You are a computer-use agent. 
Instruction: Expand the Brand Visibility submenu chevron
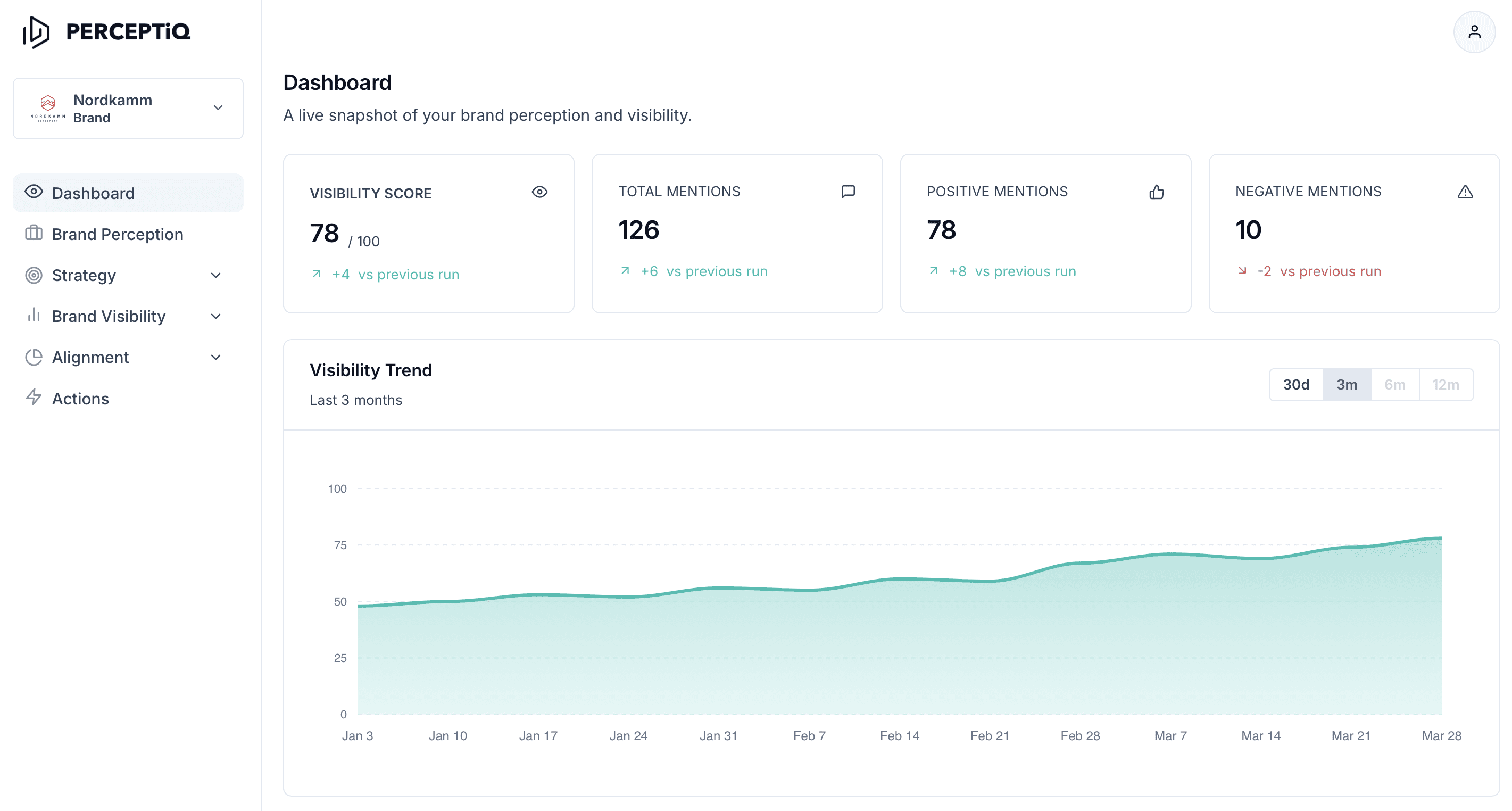(x=215, y=317)
